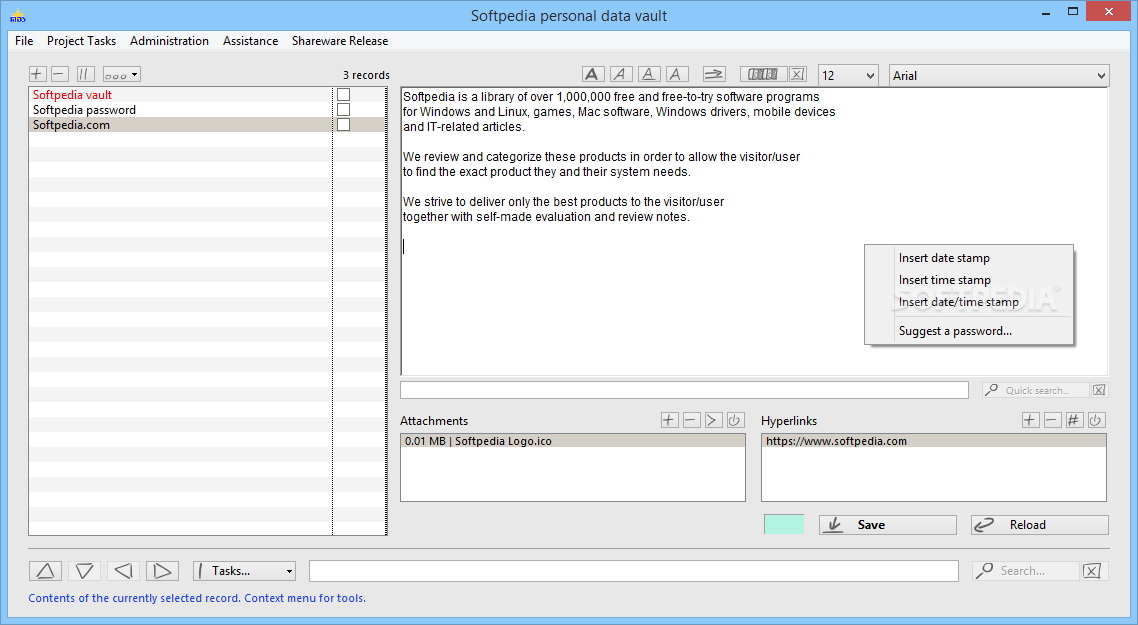Image resolution: width=1138 pixels, height=625 pixels.
Task: Click the Hyperlinks section label
Action: click(x=789, y=421)
